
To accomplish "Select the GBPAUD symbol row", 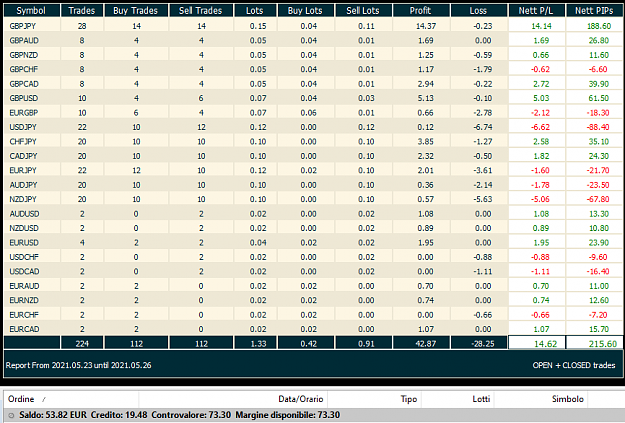I will click(313, 40).
